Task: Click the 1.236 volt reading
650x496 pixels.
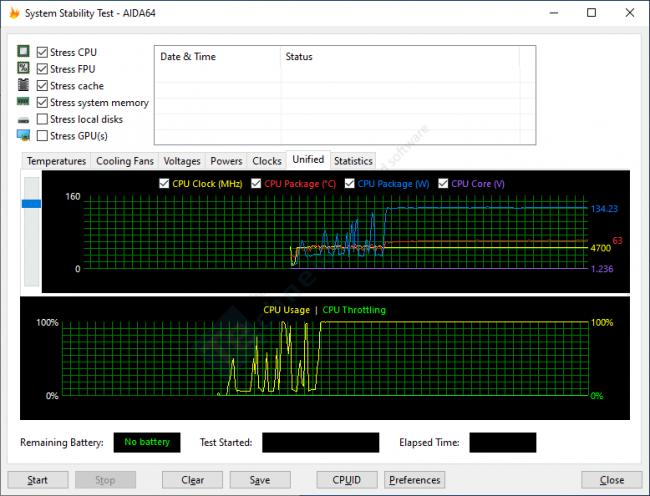Action: [x=602, y=269]
